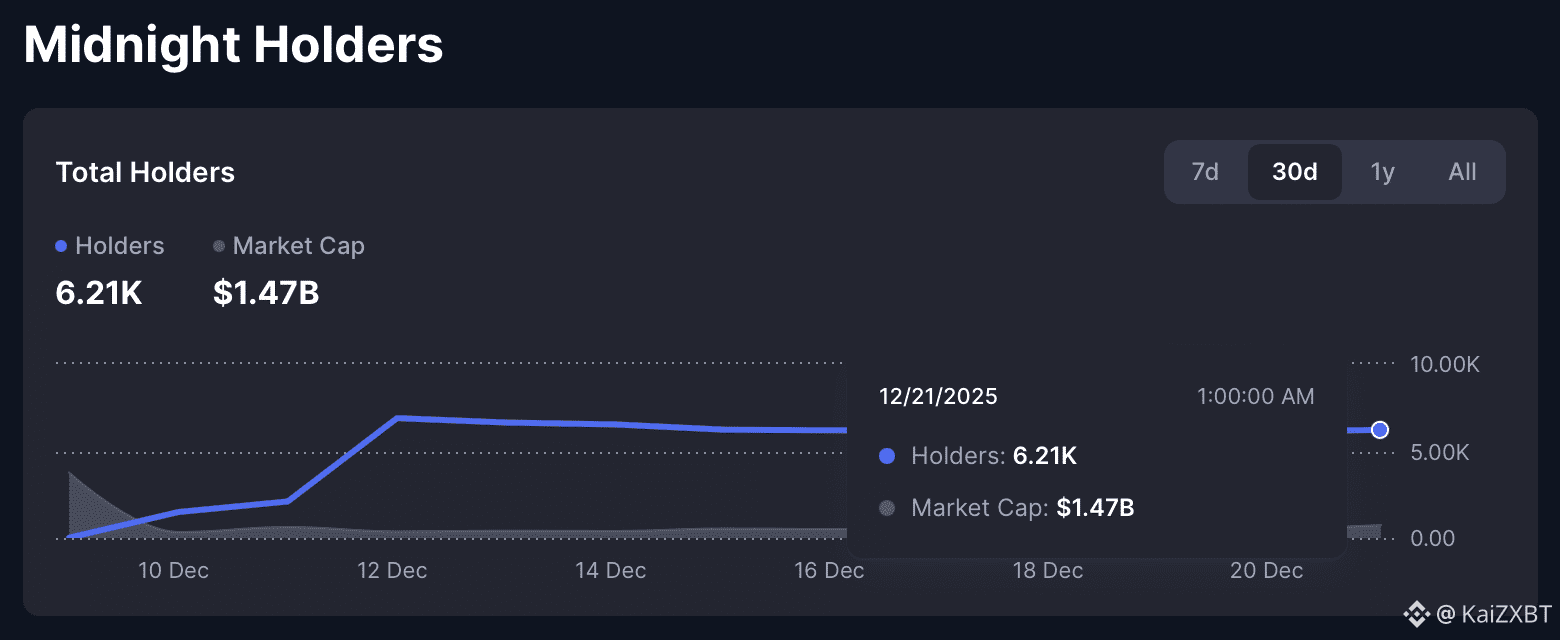The image size is (1560, 640).
Task: Select the $1.47B market cap value
Action: 265,293
